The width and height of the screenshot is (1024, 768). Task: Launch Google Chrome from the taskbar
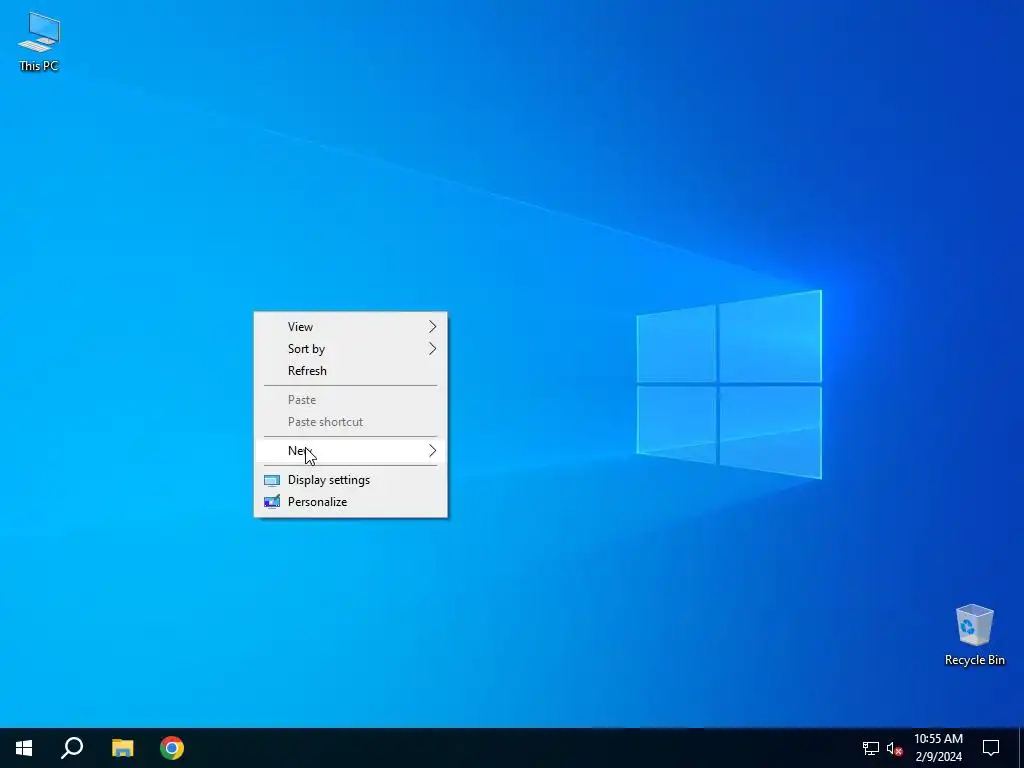point(172,748)
